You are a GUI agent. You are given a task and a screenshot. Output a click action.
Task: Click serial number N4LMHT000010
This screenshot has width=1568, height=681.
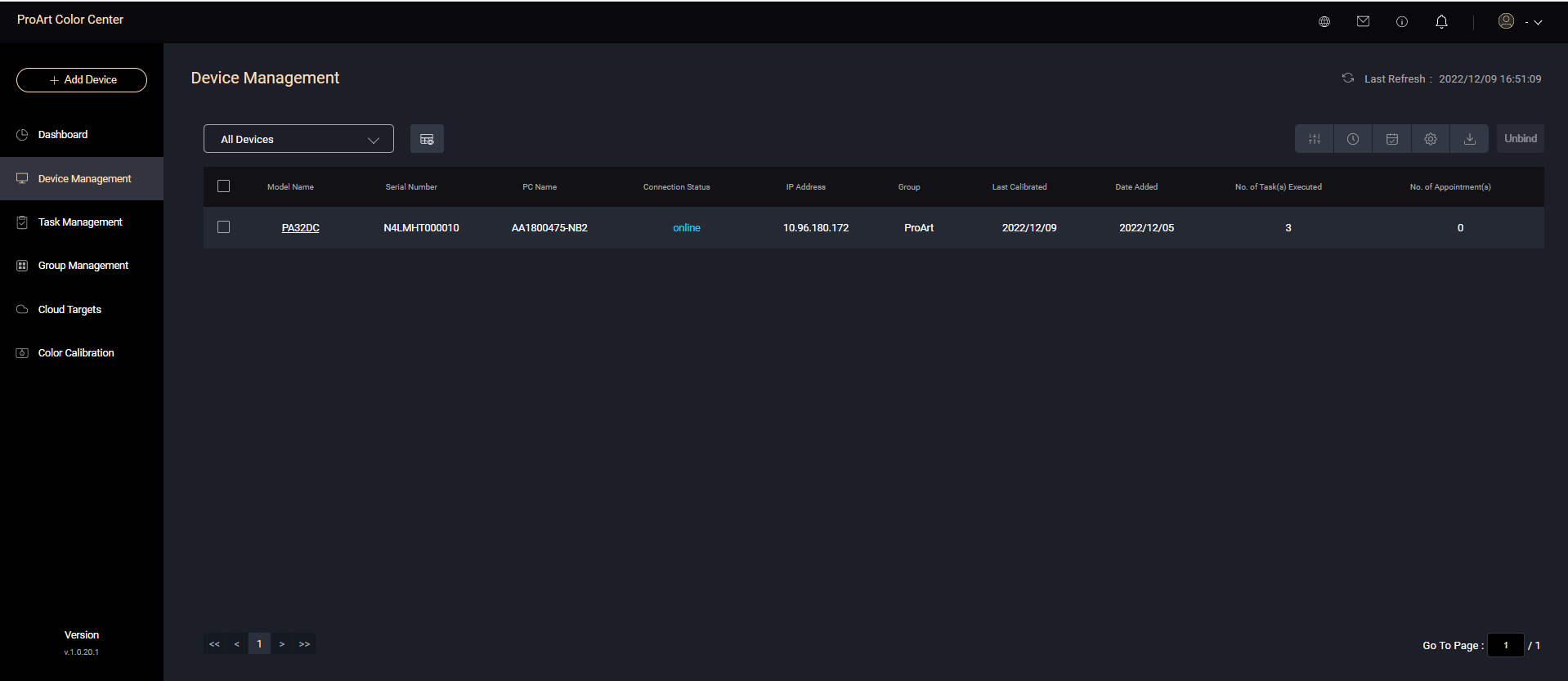click(x=421, y=228)
